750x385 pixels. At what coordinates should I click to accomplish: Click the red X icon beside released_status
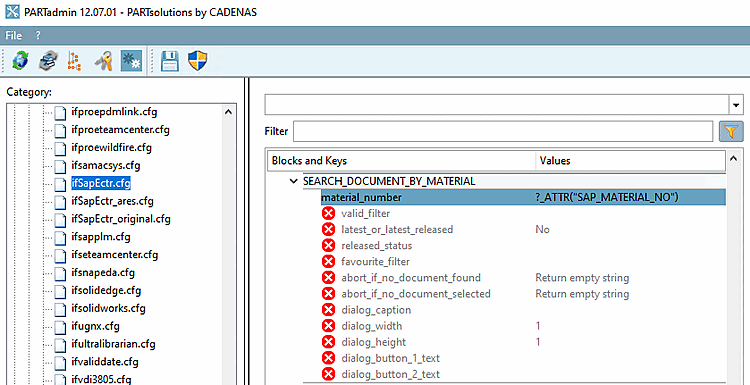click(x=328, y=245)
